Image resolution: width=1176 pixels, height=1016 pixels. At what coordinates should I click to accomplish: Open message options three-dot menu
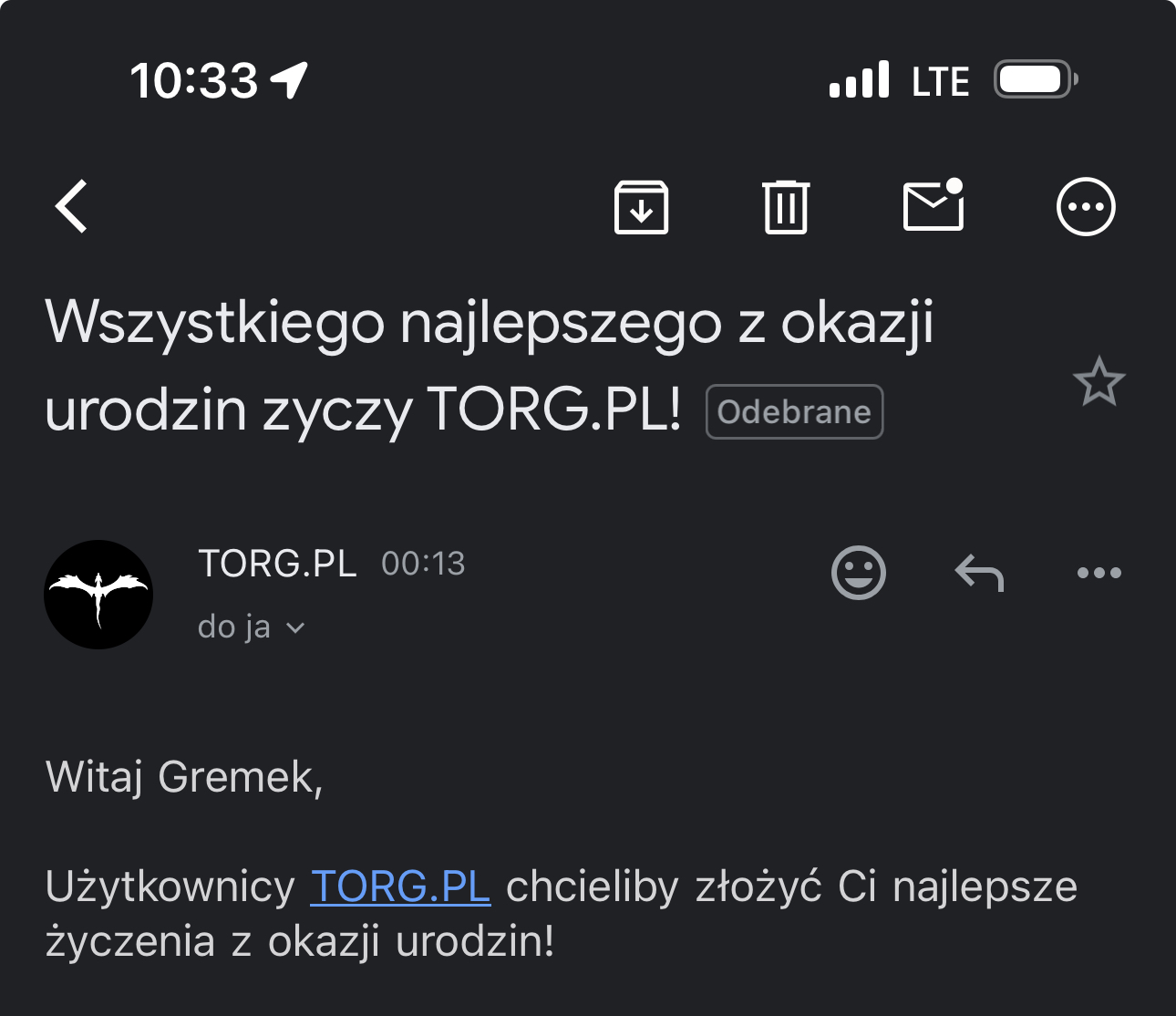tap(1099, 573)
